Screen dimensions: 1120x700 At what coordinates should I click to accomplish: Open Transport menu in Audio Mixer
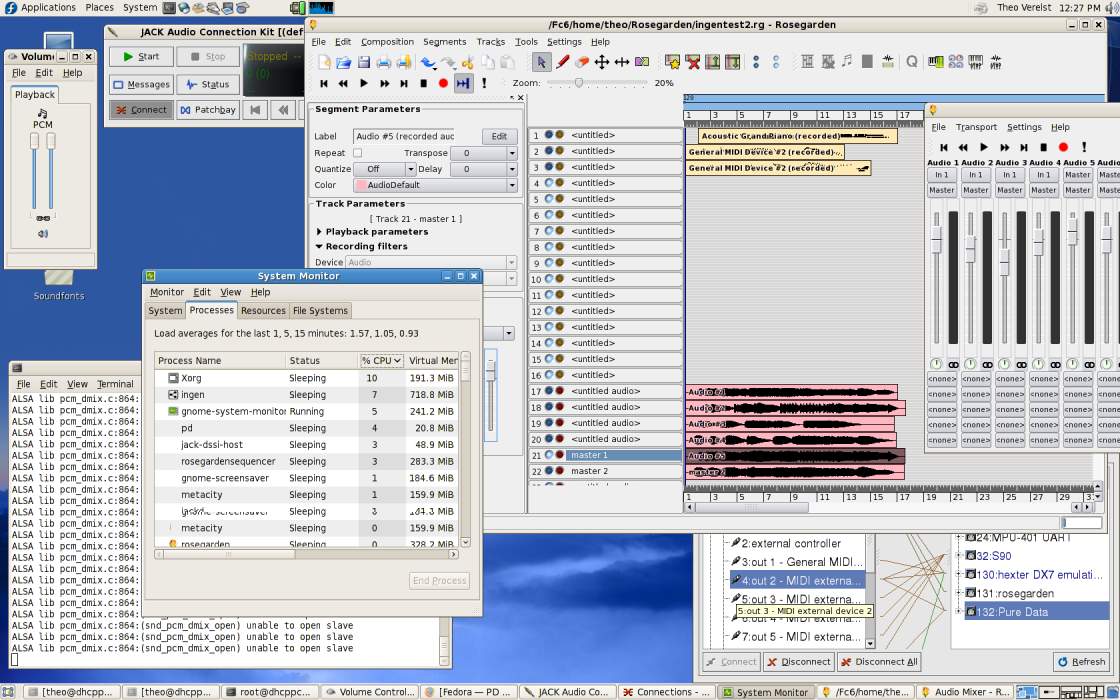(976, 127)
